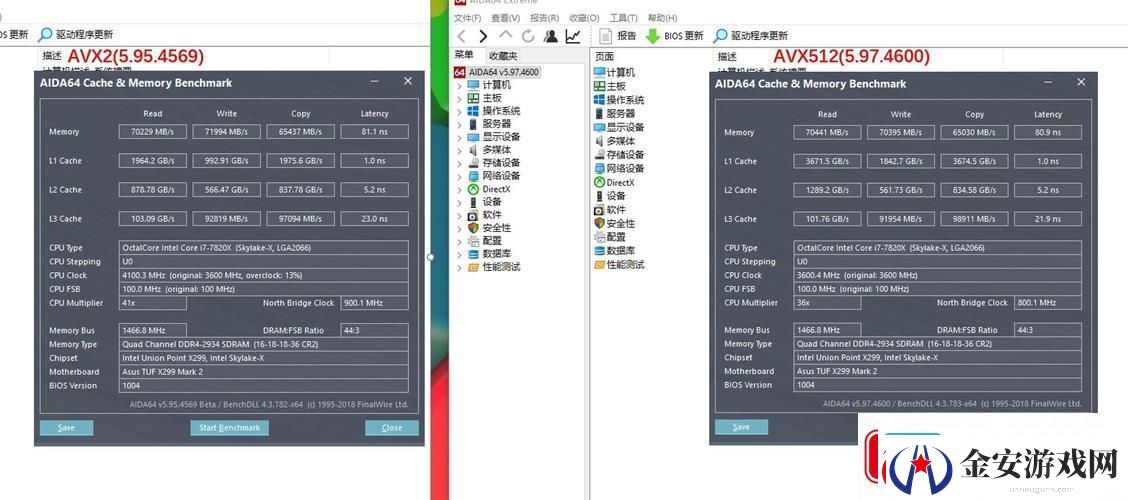Open the 设备 entry in the 页面 list
Image resolution: width=1128 pixels, height=500 pixels.
610,196
